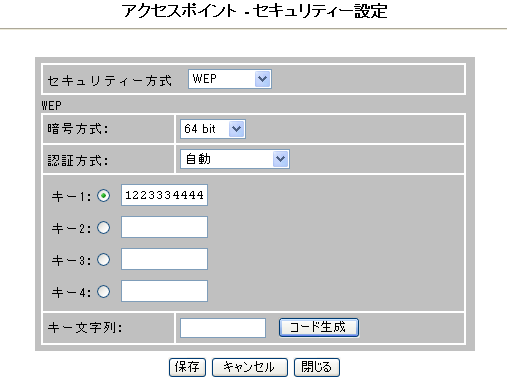Open the 暗号方式 64 bit dropdown
This screenshot has height=386, width=507.
point(213,129)
